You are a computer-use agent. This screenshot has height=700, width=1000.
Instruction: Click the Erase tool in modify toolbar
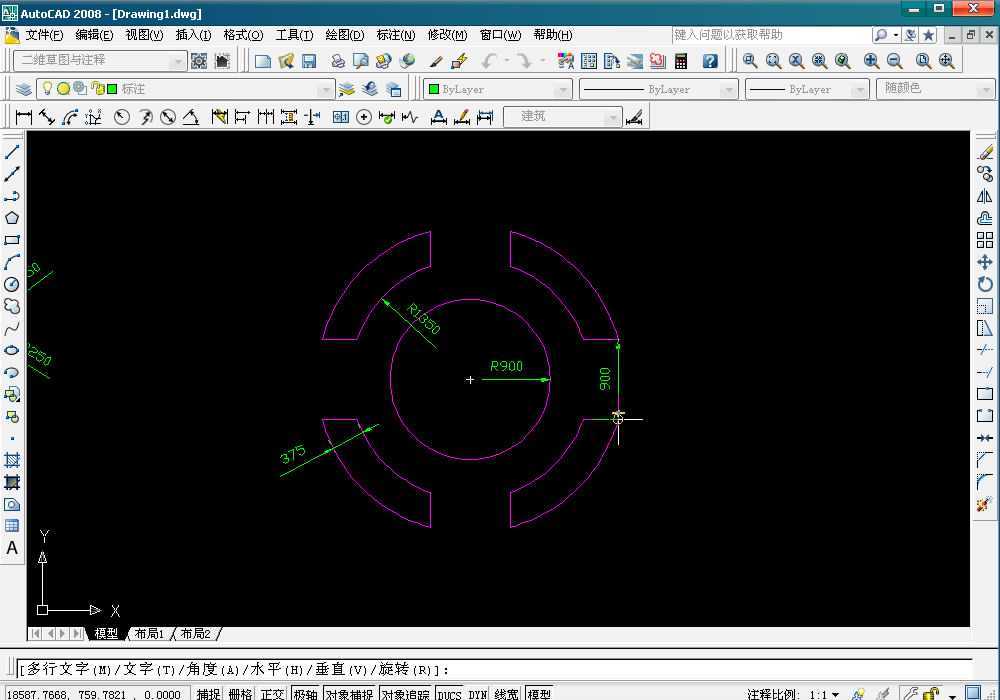click(x=985, y=152)
